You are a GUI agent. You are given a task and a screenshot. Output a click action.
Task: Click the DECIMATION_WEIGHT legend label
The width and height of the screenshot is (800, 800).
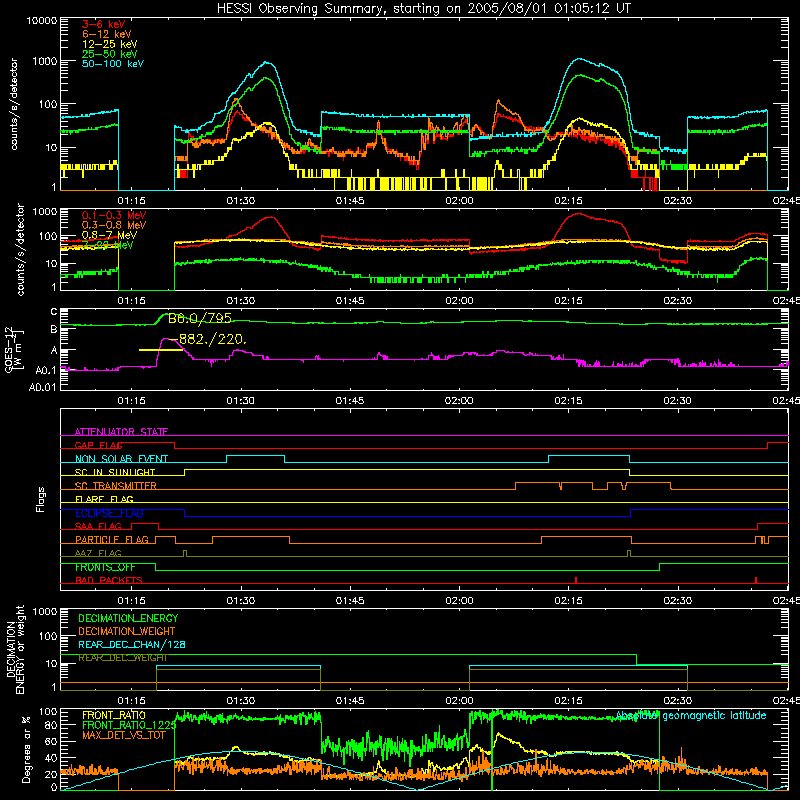(x=127, y=631)
